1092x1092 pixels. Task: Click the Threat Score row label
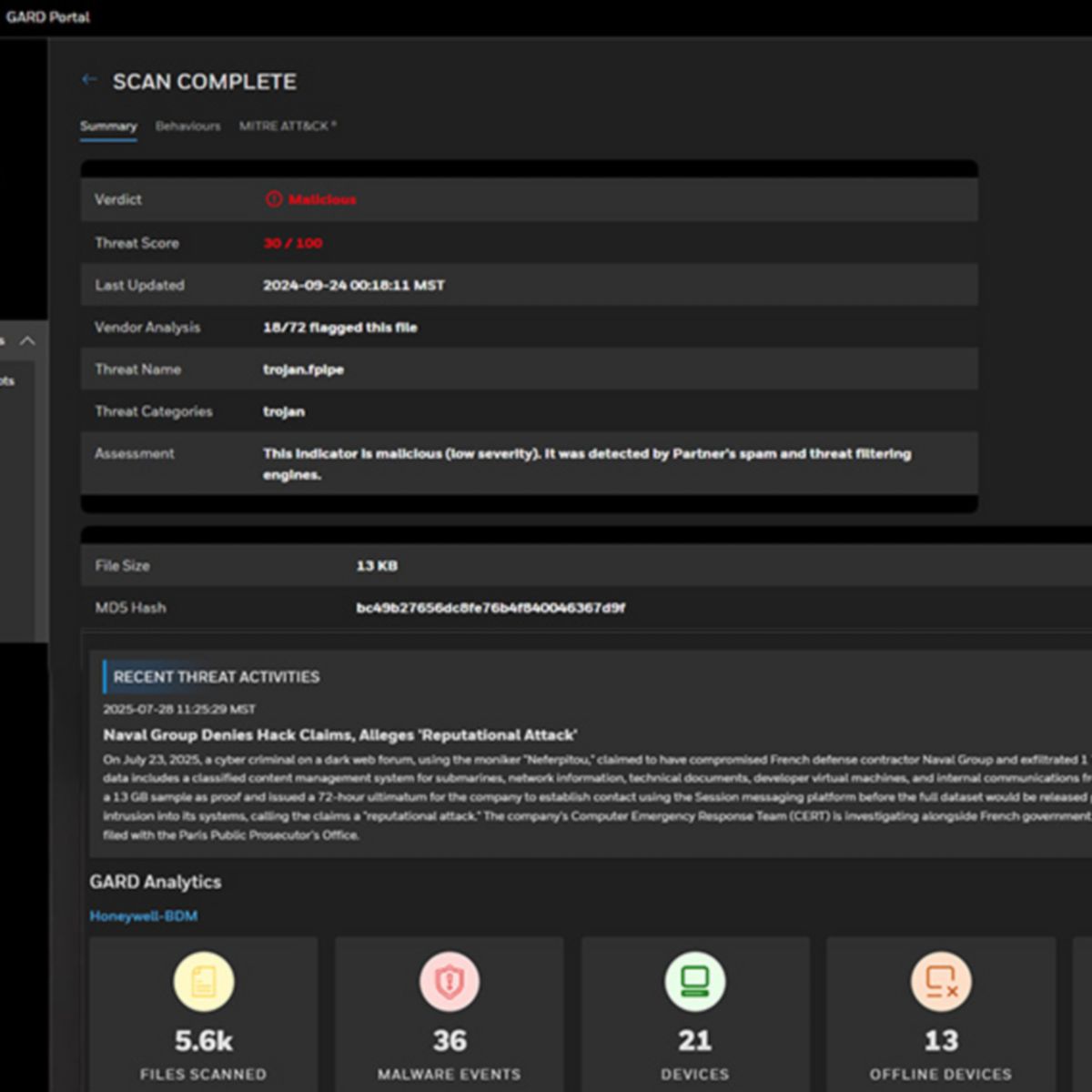pos(136,243)
